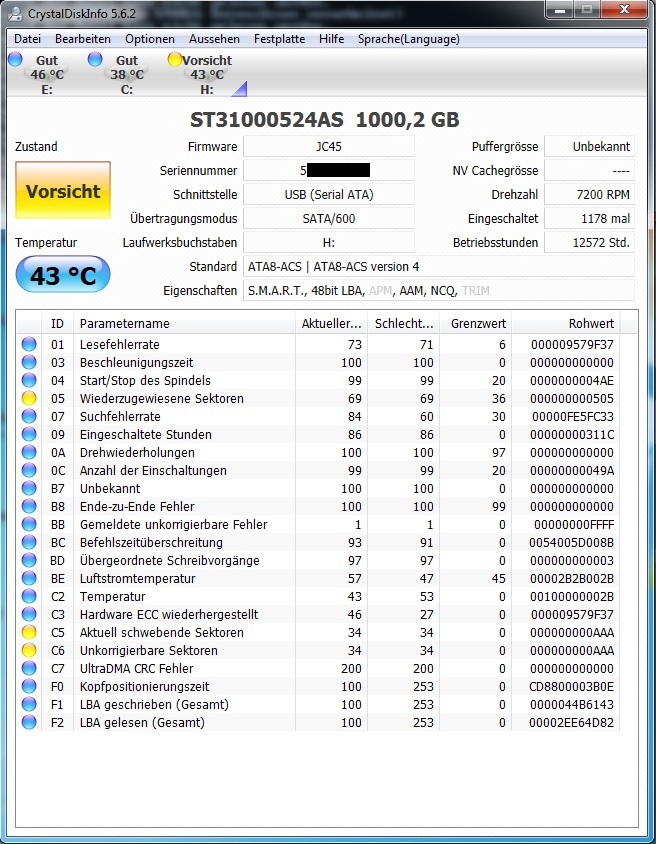Click raw value 00000000FFFF
This screenshot has width=656, height=844.
[x=574, y=525]
